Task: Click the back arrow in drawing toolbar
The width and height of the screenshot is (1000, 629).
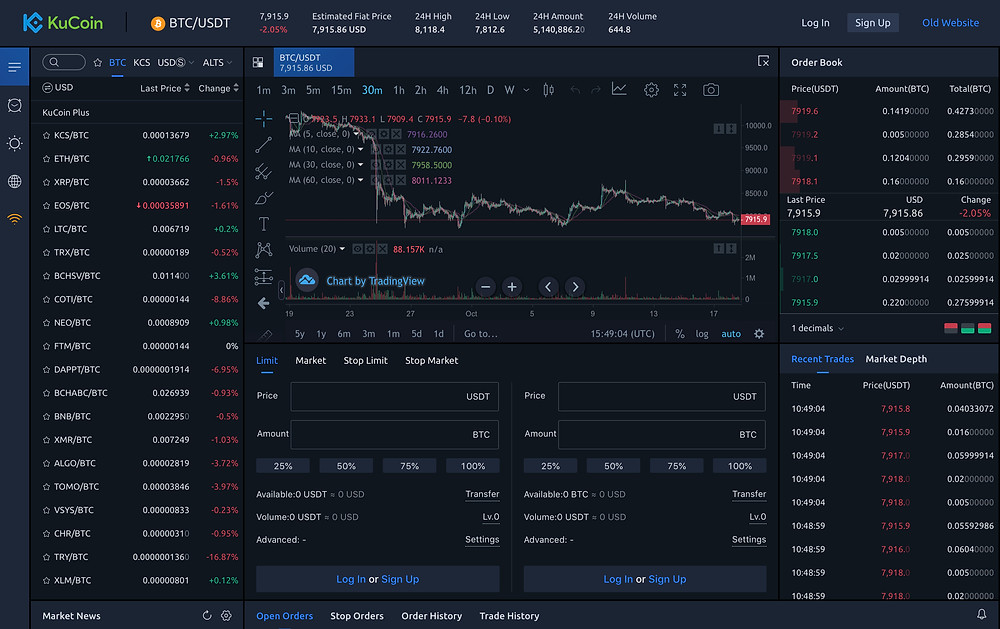Action: point(263,304)
